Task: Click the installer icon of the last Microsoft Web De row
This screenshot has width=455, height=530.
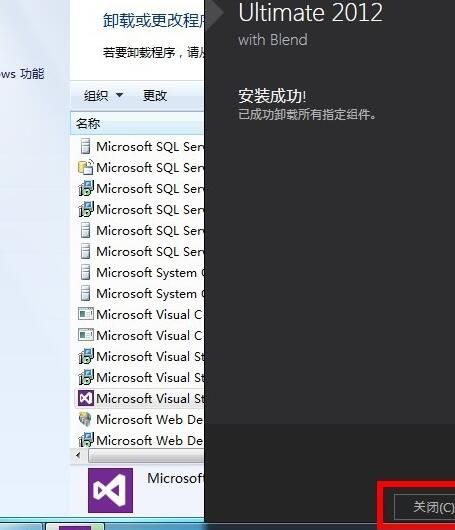Action: [x=86, y=440]
